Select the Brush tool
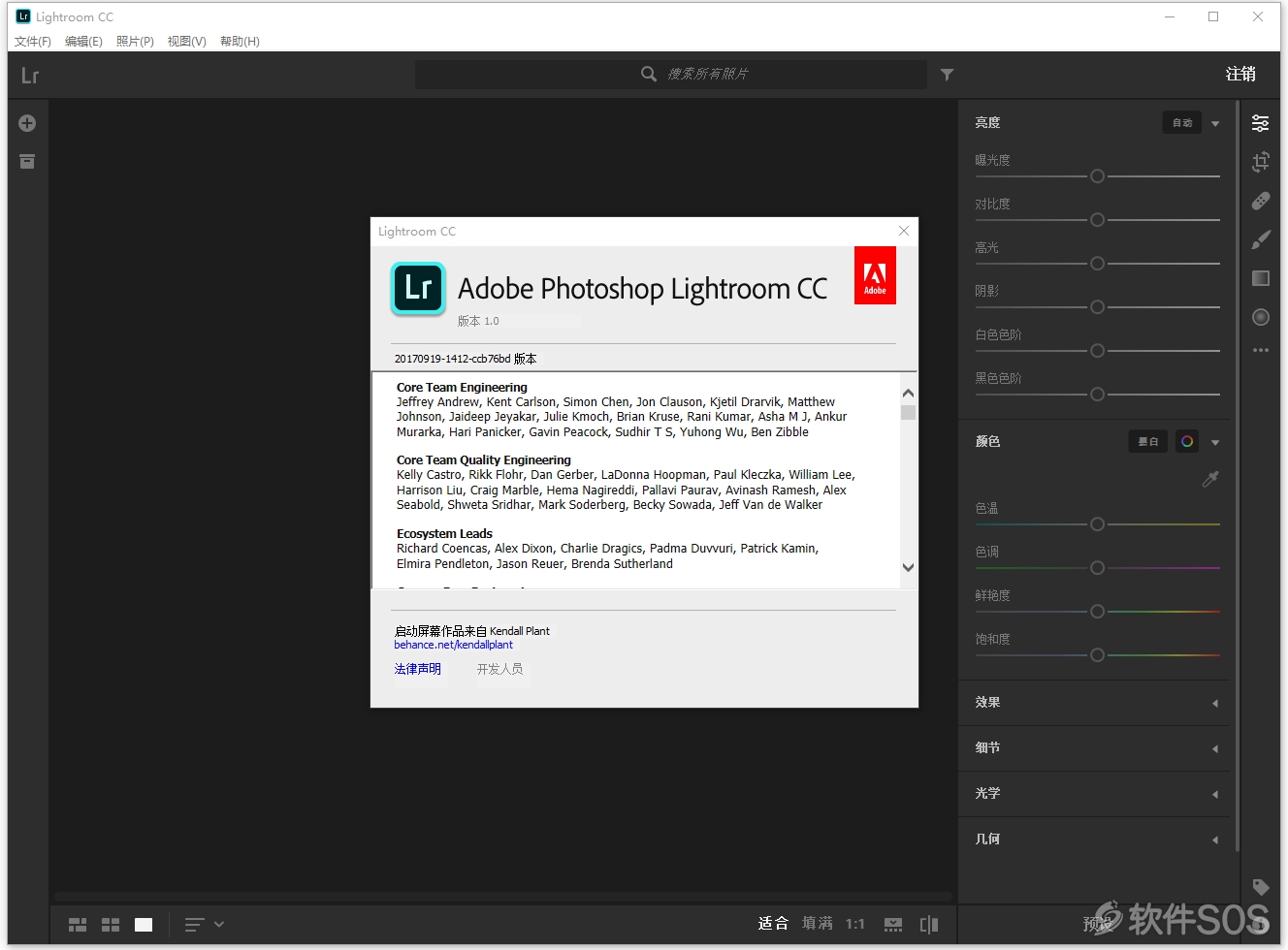 [1260, 239]
